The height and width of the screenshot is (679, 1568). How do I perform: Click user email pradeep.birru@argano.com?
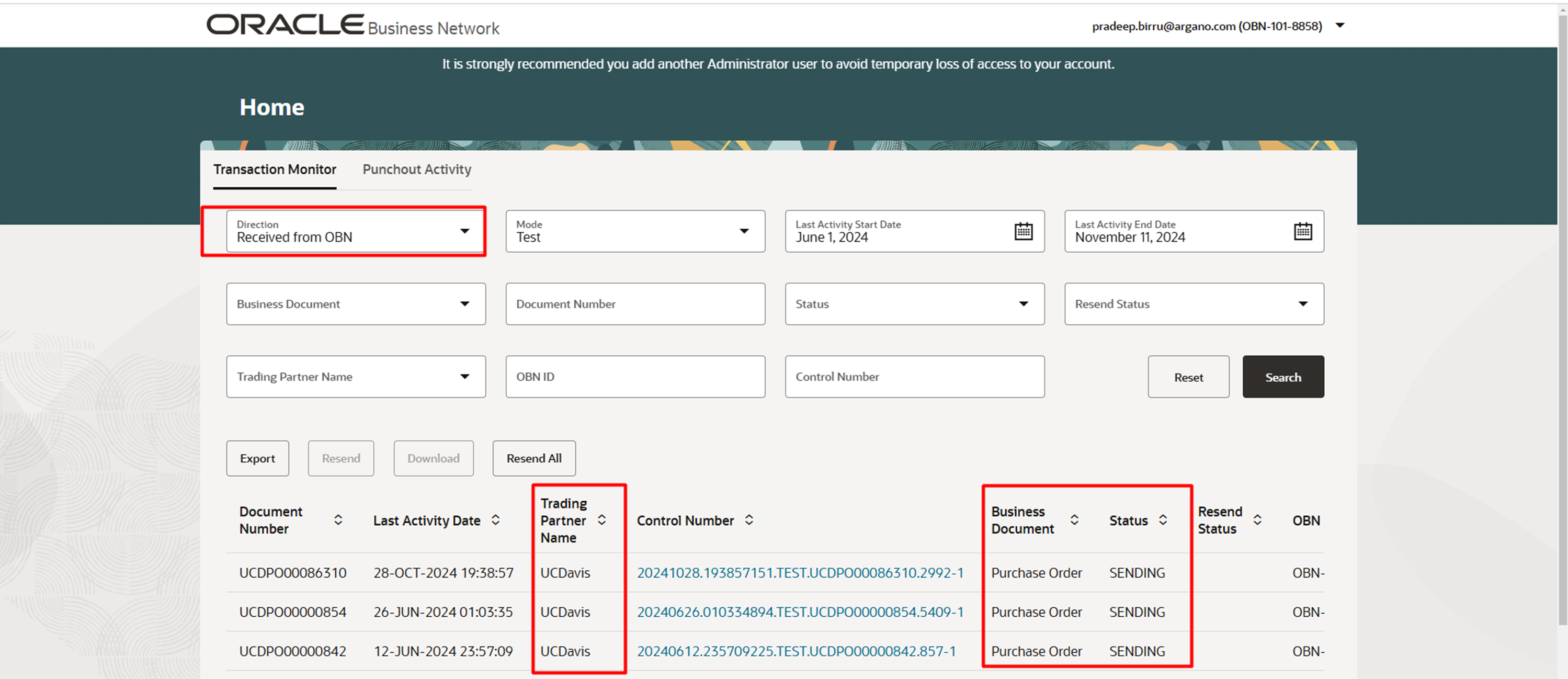(x=1163, y=26)
